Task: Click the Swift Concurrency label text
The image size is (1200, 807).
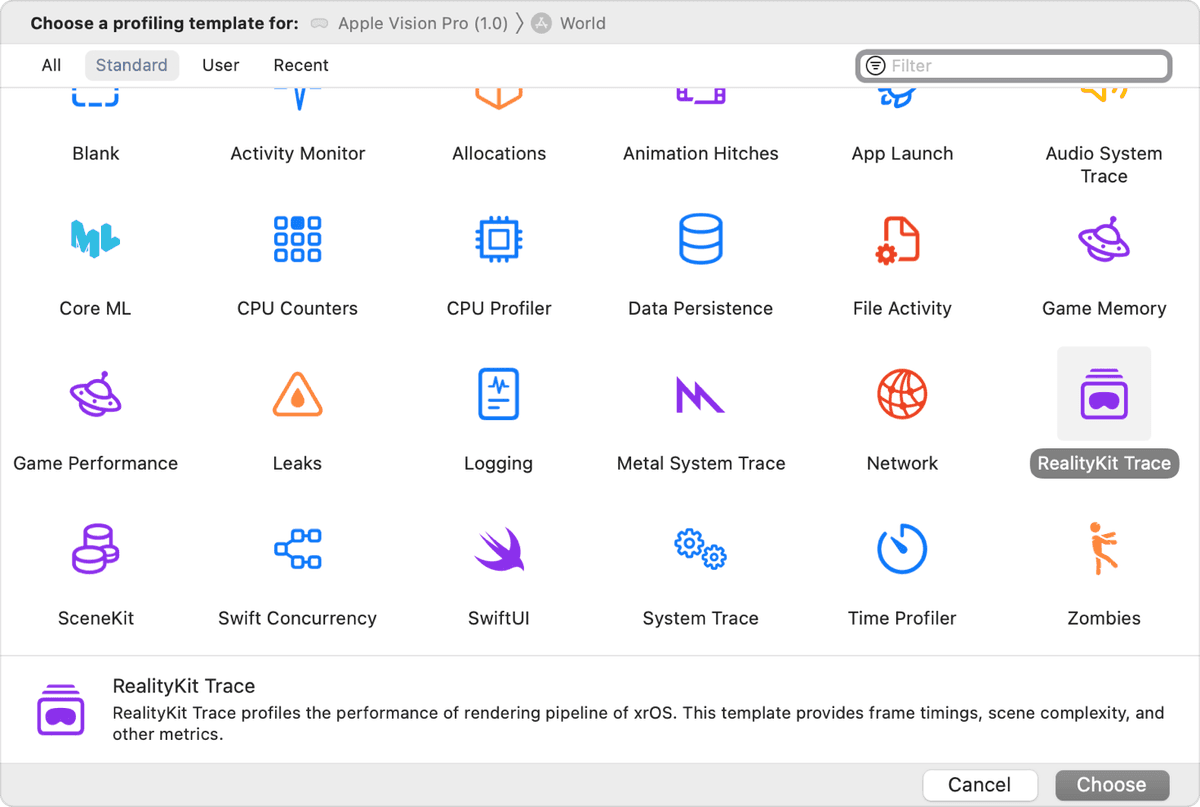Action: point(297,618)
